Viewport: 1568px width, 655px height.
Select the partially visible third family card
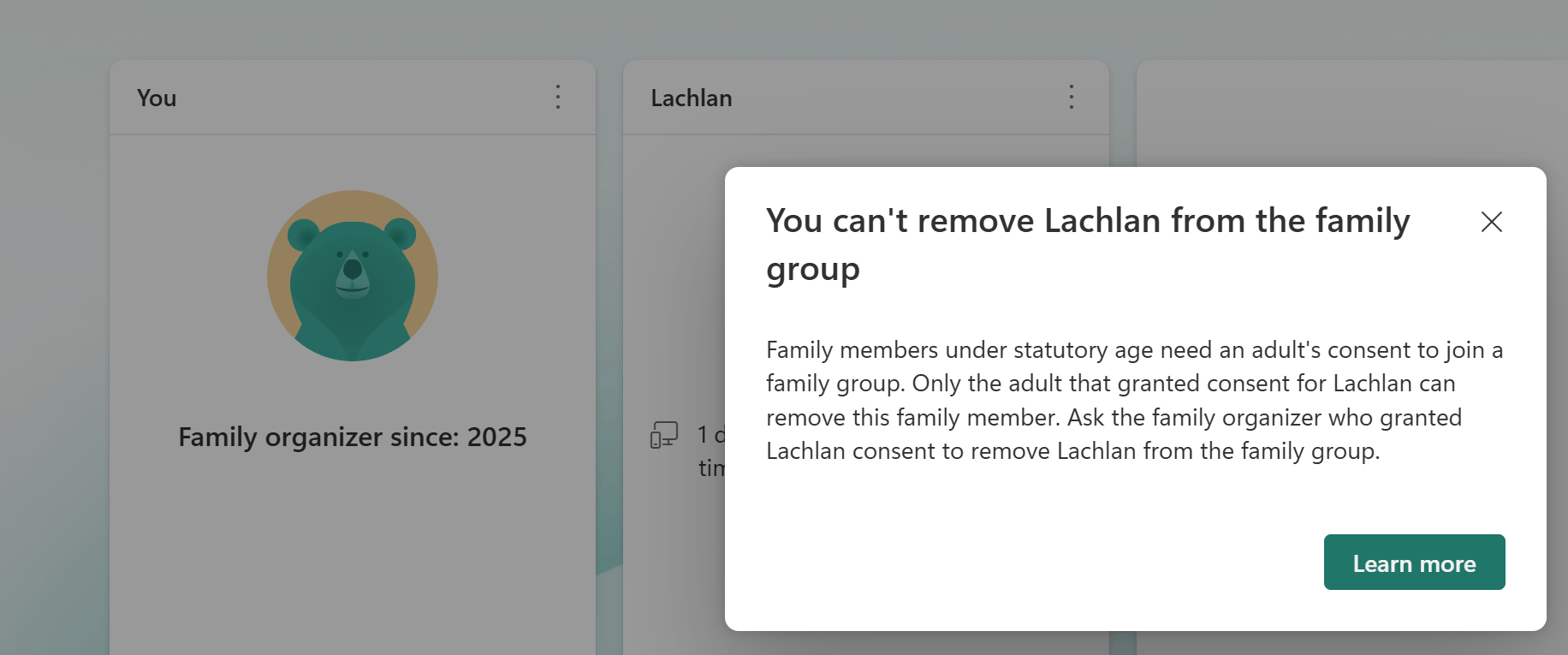(x=1352, y=113)
